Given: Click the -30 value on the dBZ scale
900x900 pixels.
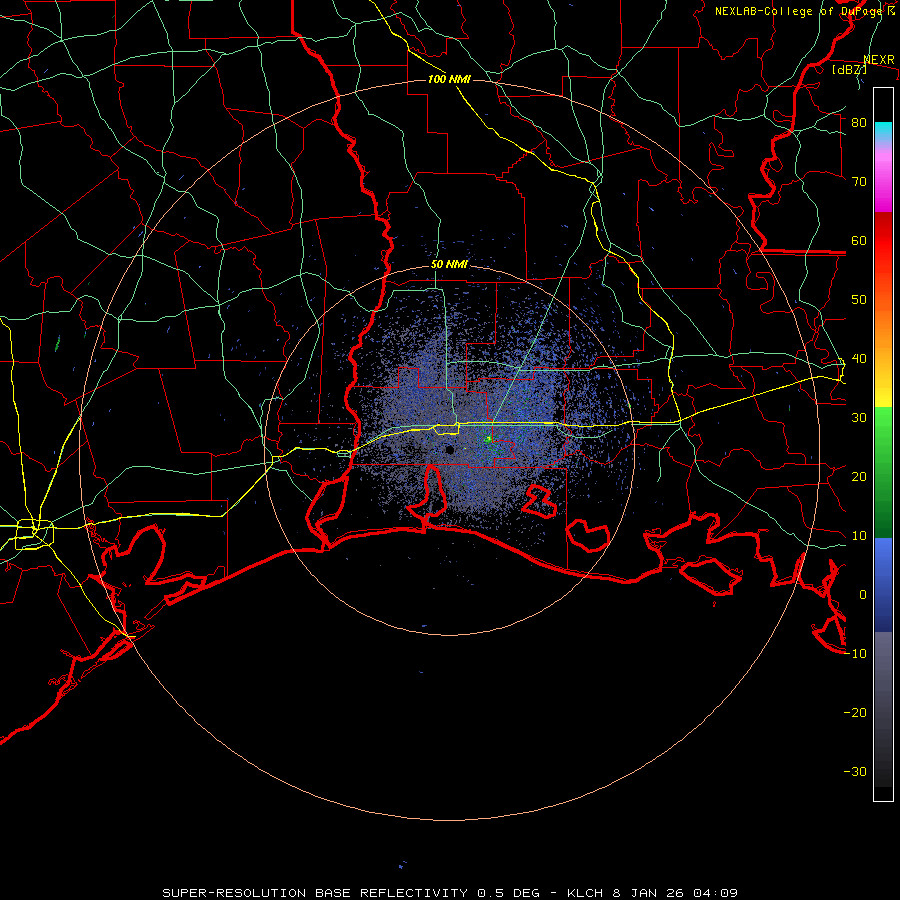Looking at the screenshot, I should coord(855,772).
